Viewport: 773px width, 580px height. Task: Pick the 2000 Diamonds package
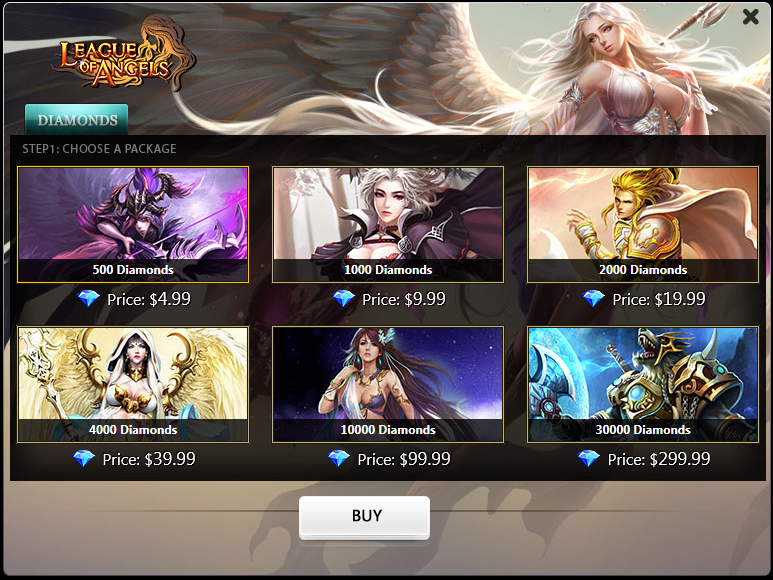pos(643,225)
